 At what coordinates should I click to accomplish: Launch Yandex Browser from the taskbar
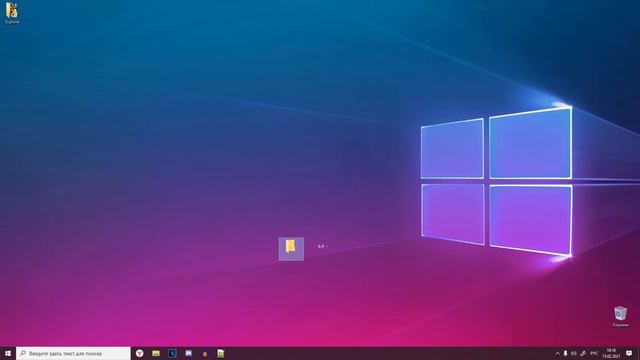click(x=140, y=353)
